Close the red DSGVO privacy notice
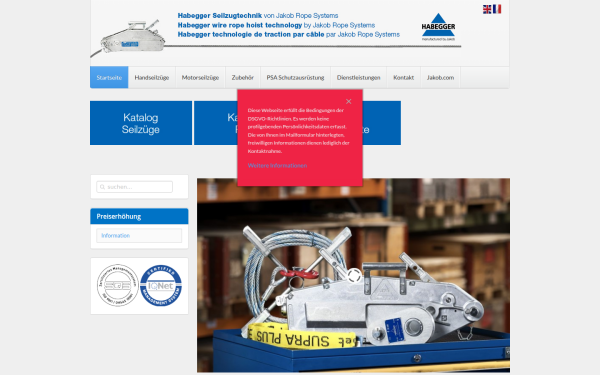600x375 pixels. (348, 101)
